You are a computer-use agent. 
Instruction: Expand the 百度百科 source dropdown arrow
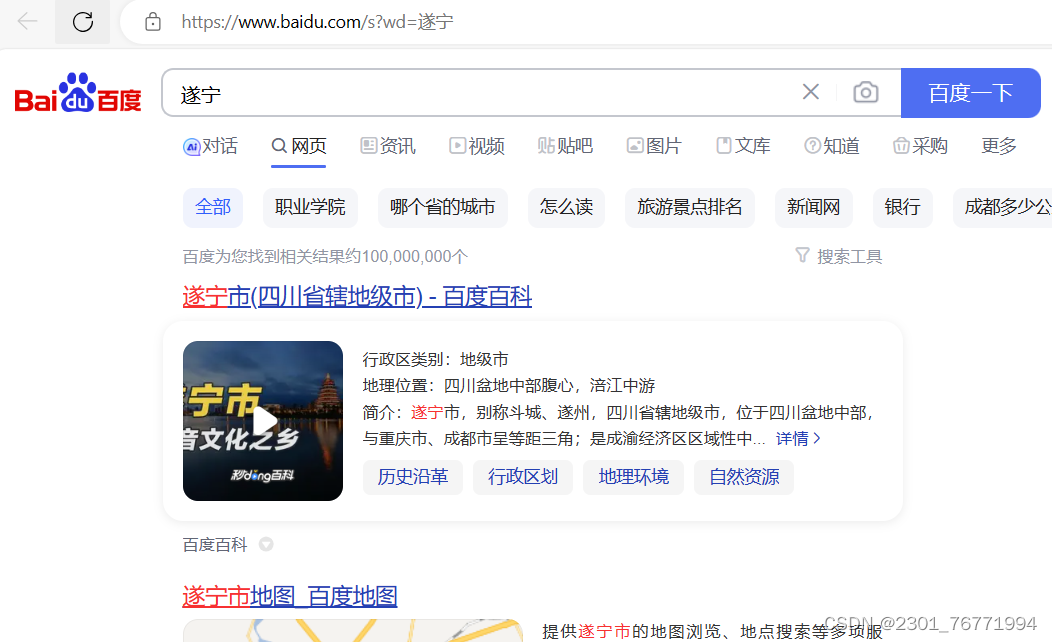(x=266, y=544)
